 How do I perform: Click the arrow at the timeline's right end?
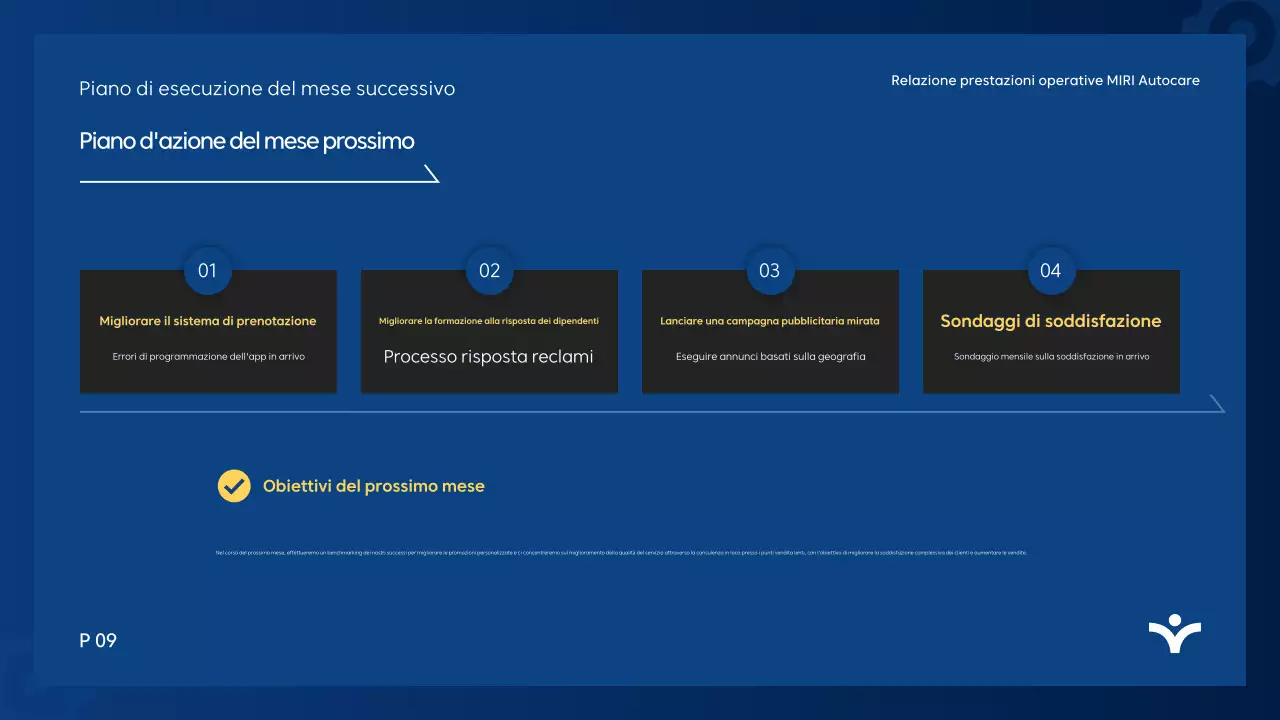tap(1216, 402)
